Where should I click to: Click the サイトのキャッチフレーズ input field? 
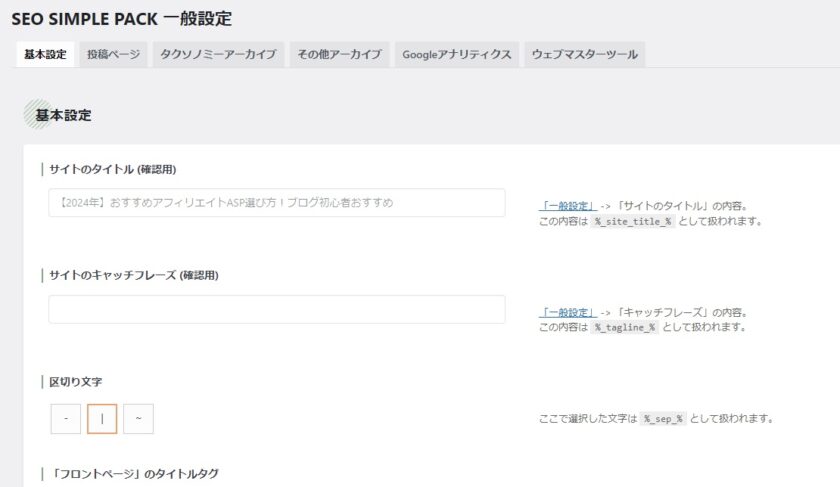click(276, 309)
